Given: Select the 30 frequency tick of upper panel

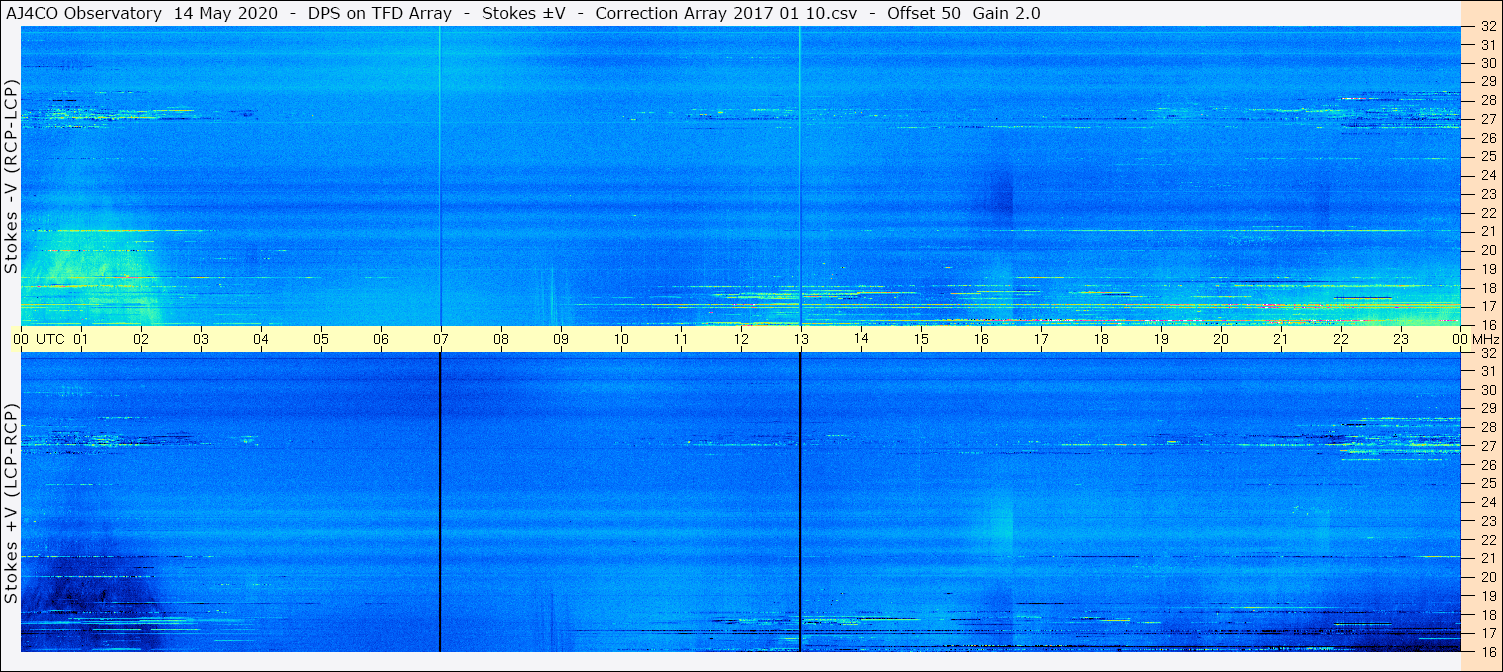Looking at the screenshot, I should click(1487, 62).
